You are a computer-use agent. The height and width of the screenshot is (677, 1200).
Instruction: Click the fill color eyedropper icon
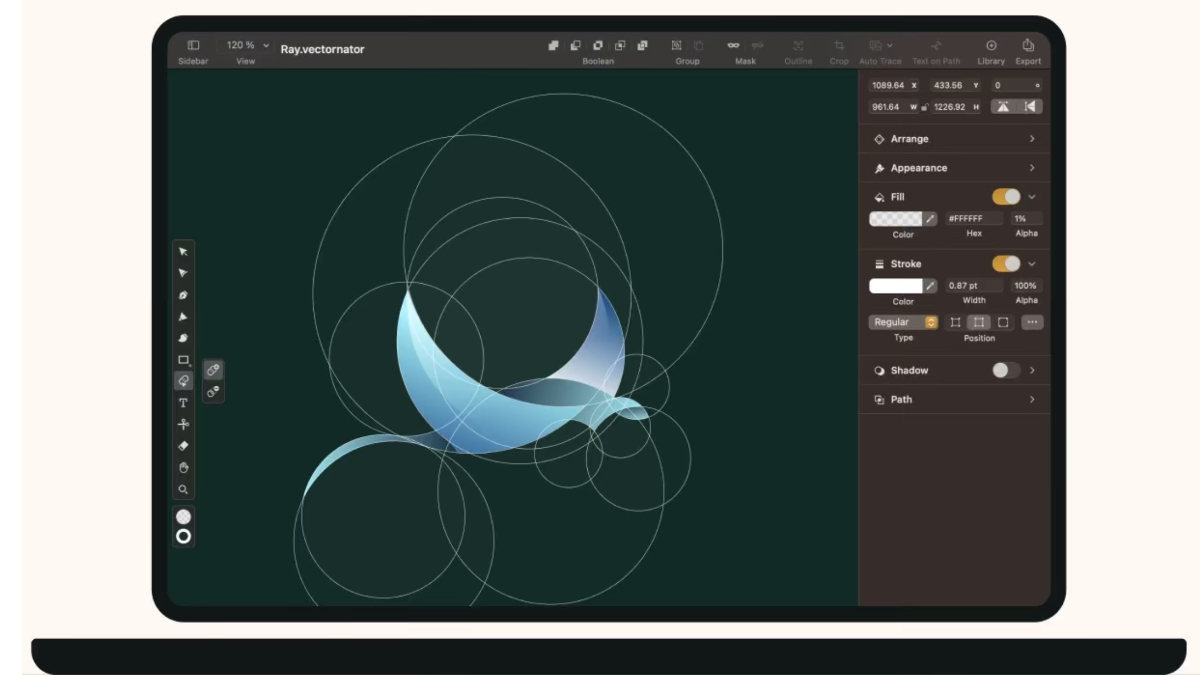point(930,218)
